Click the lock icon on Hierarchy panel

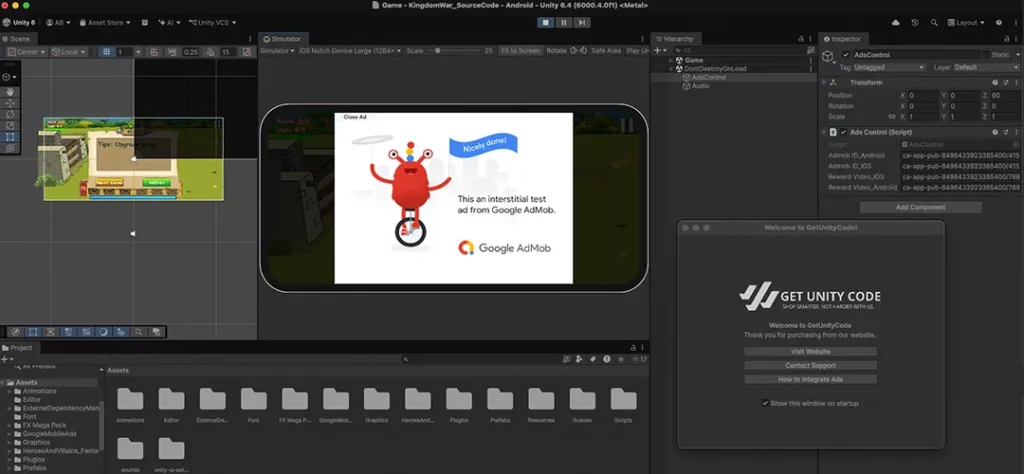[x=801, y=39]
